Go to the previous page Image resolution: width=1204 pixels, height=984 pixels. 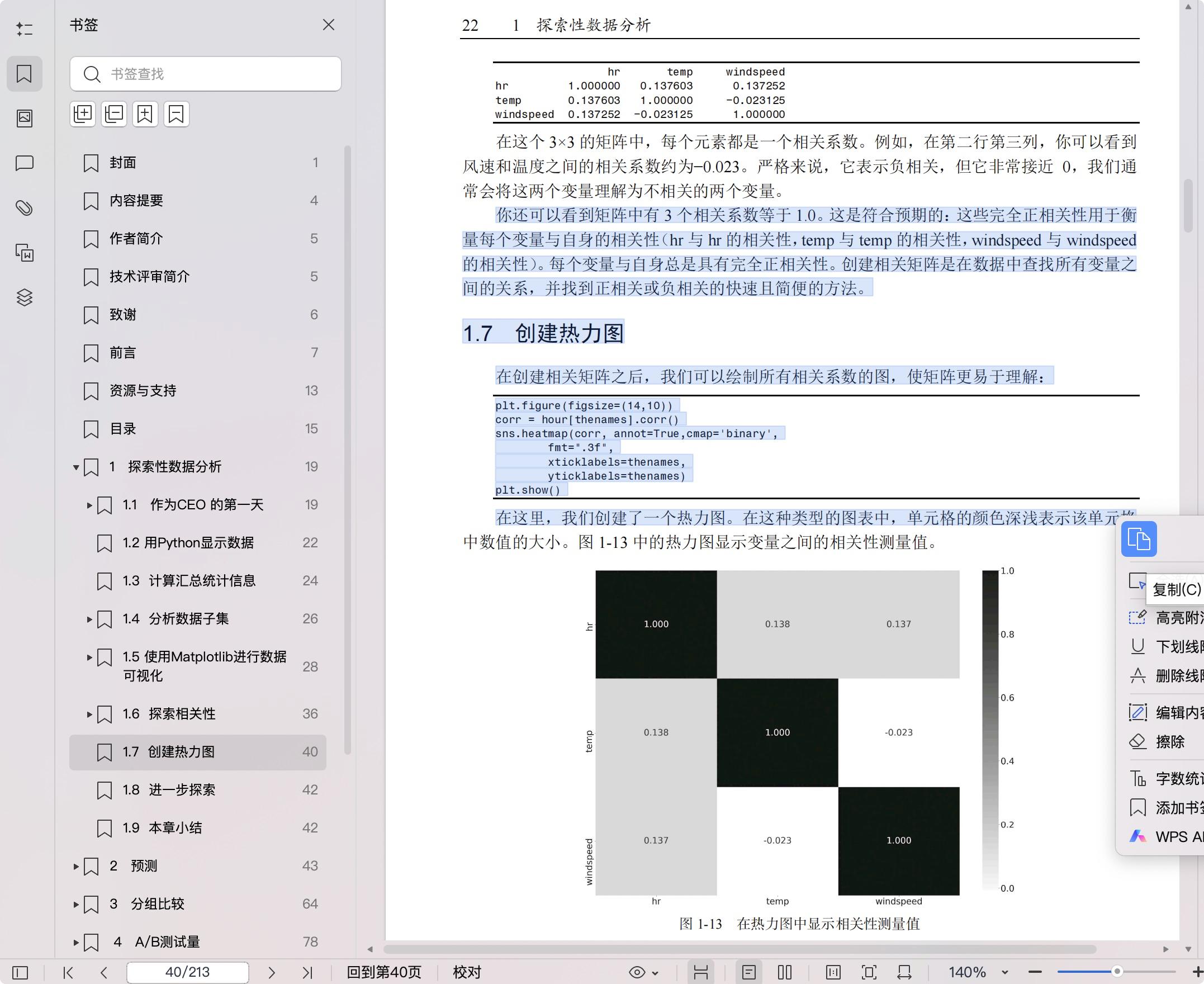[x=103, y=973]
